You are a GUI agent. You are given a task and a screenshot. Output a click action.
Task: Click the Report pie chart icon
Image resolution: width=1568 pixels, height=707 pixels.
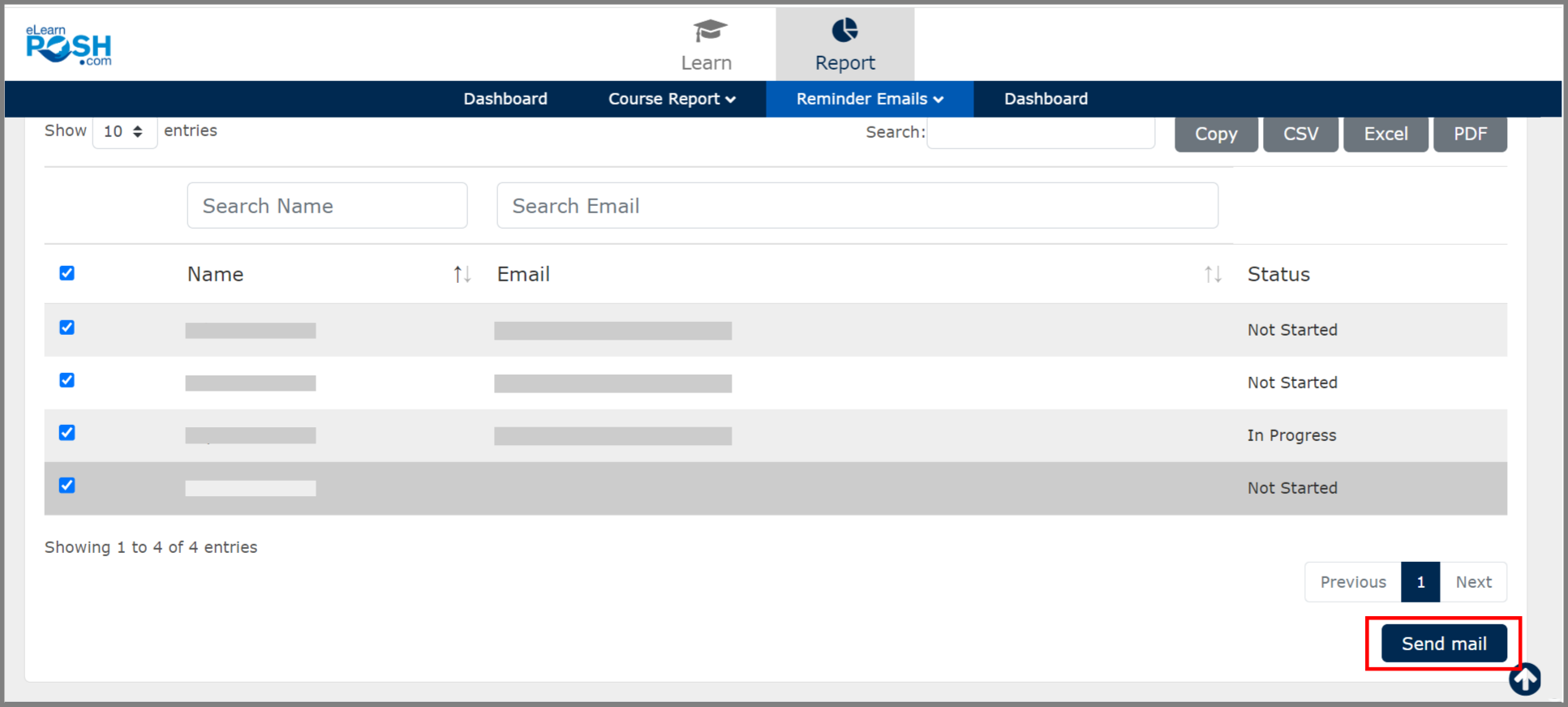click(x=844, y=31)
